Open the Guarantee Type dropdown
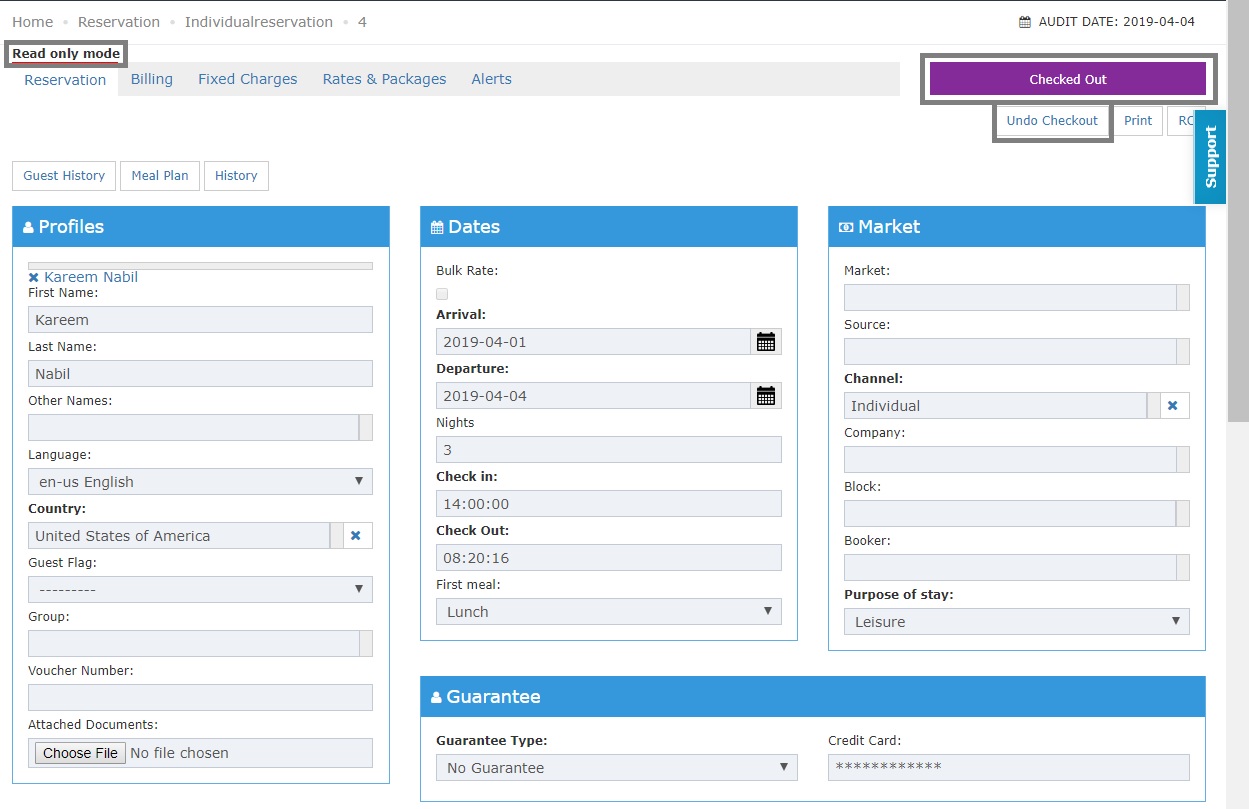The width and height of the screenshot is (1249, 809). click(617, 768)
